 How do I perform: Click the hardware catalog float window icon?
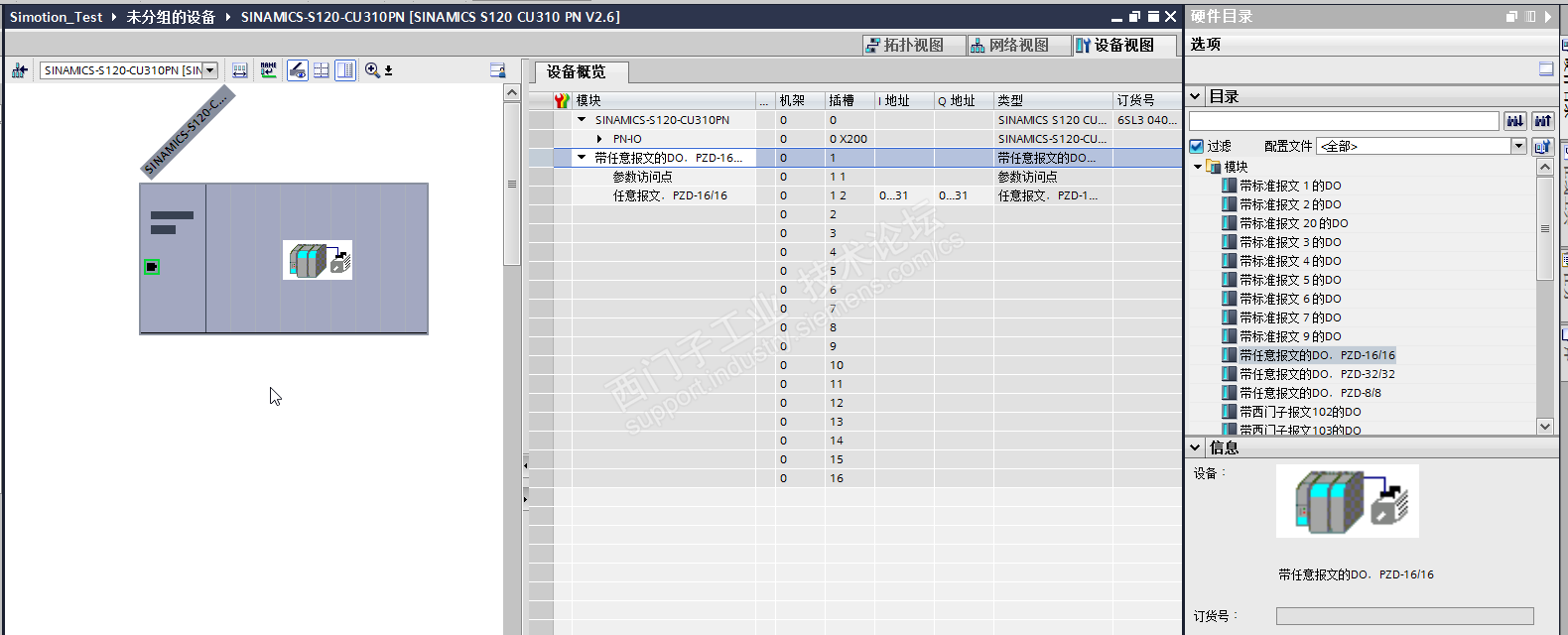(1512, 16)
